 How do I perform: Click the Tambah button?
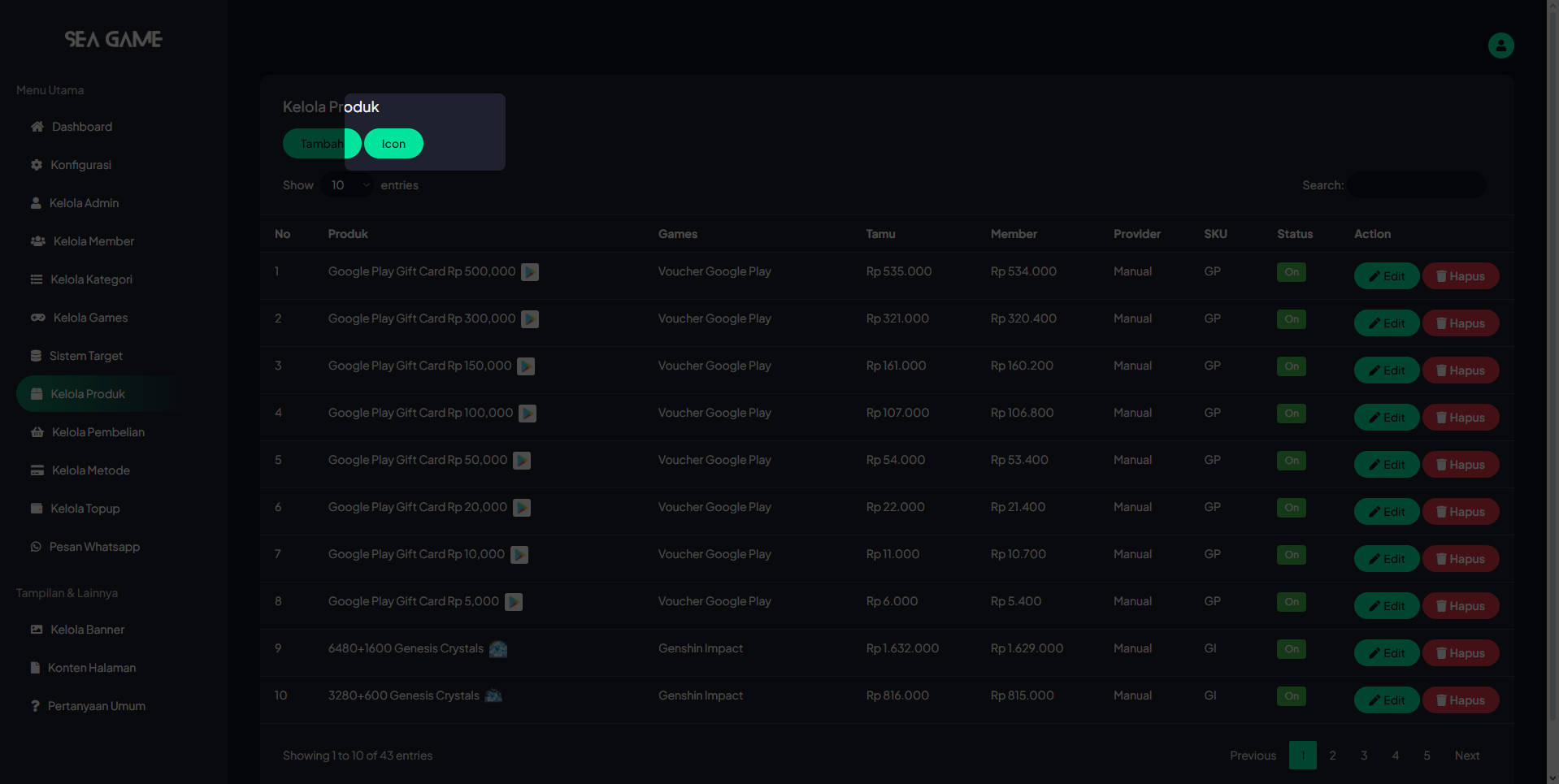click(x=321, y=144)
